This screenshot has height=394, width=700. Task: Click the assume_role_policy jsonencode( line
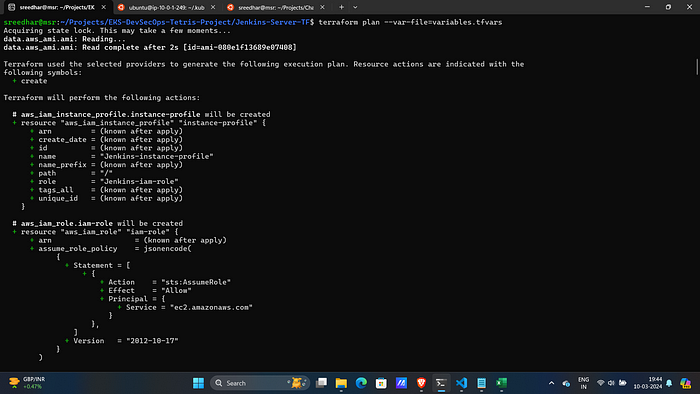[111, 249]
